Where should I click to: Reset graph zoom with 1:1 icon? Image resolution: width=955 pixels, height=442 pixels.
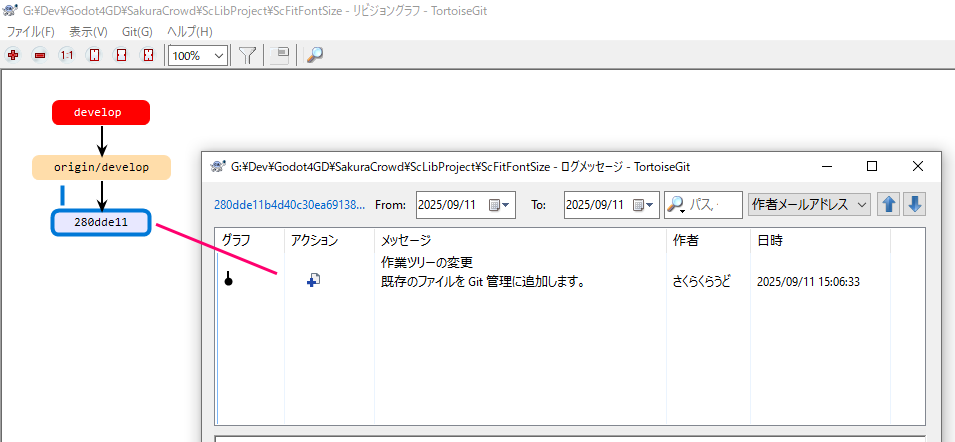(x=67, y=55)
